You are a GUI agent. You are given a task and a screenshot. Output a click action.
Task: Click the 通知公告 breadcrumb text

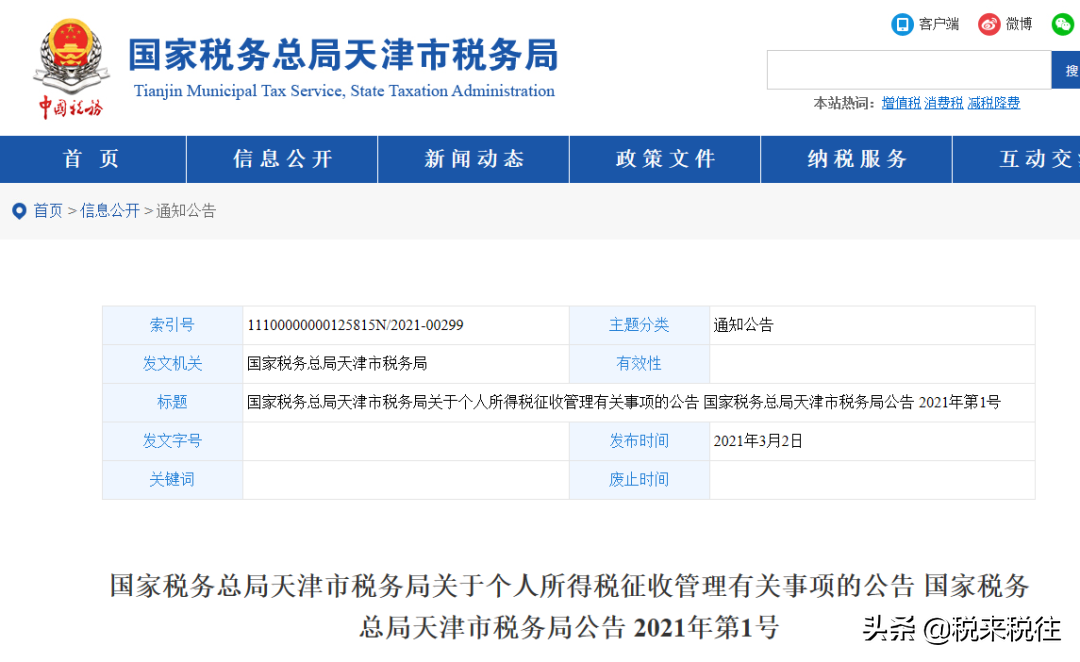click(x=186, y=211)
